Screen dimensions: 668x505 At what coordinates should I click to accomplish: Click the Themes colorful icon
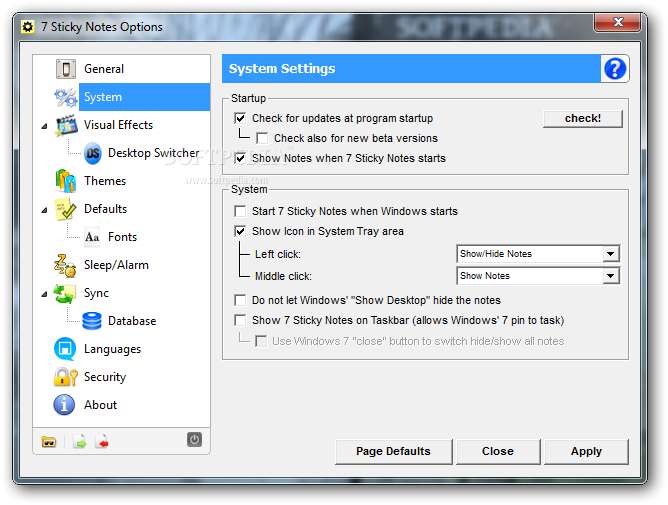66,181
